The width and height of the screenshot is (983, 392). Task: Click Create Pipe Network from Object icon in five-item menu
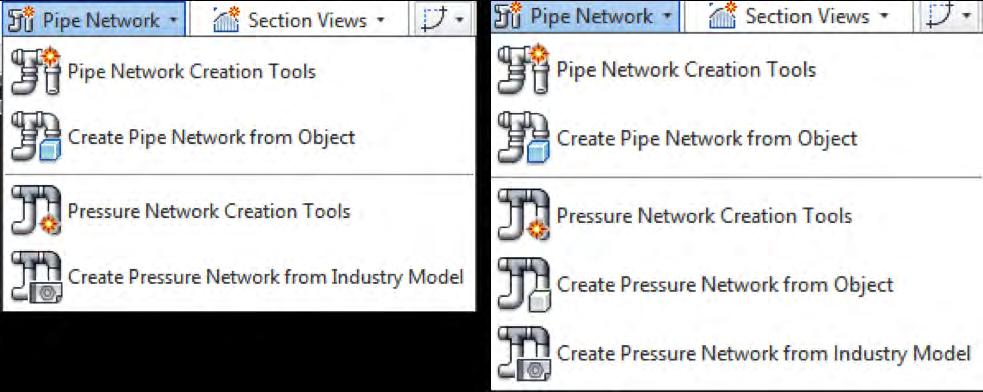[524, 139]
